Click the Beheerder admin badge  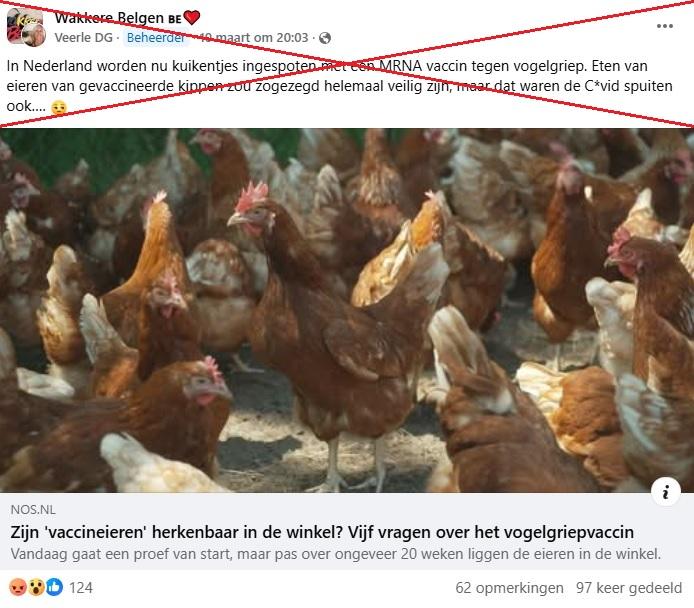point(156,38)
